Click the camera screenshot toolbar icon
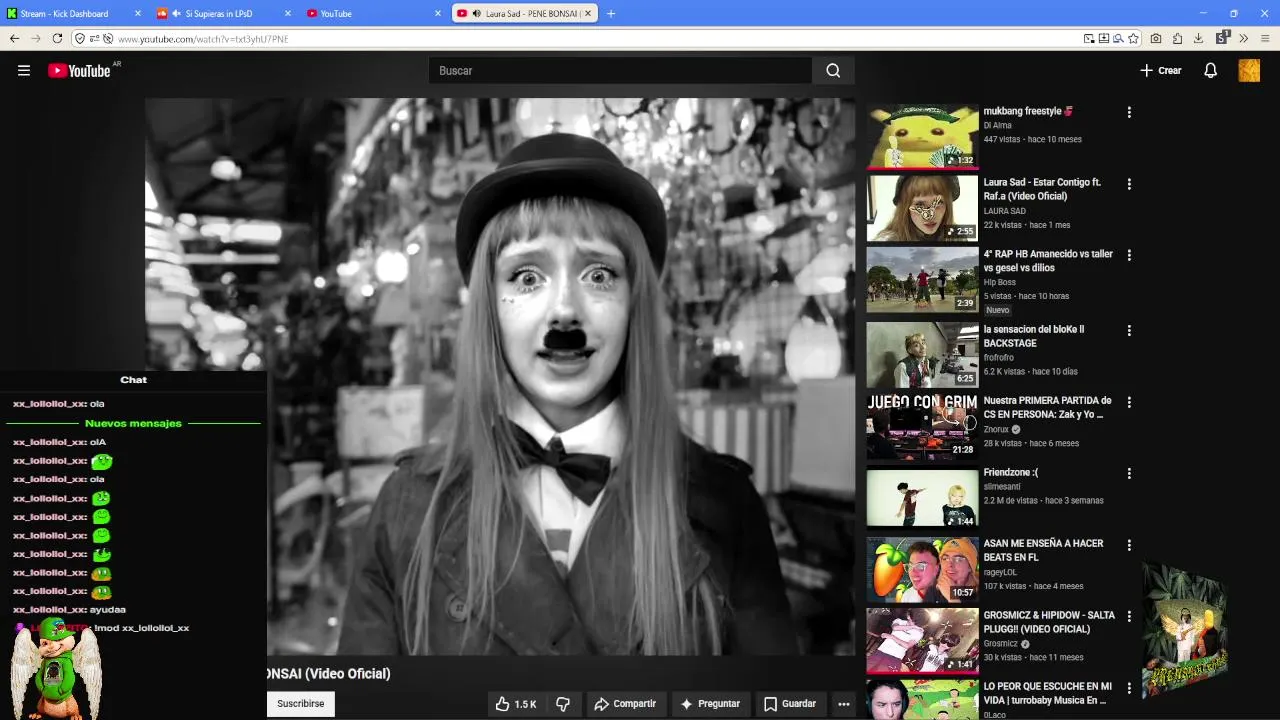 tap(1156, 39)
